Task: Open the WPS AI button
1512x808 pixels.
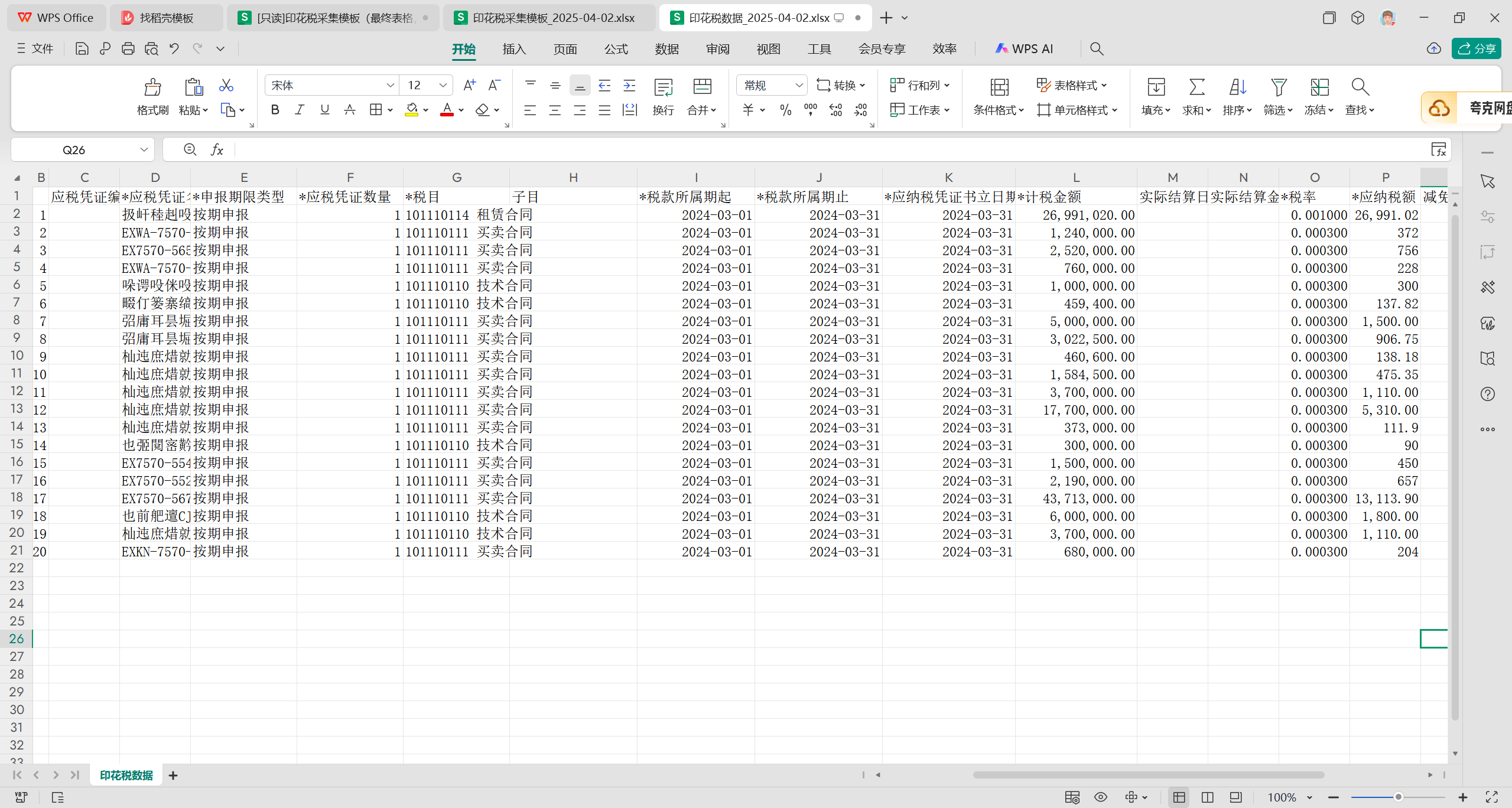Action: [x=1024, y=49]
